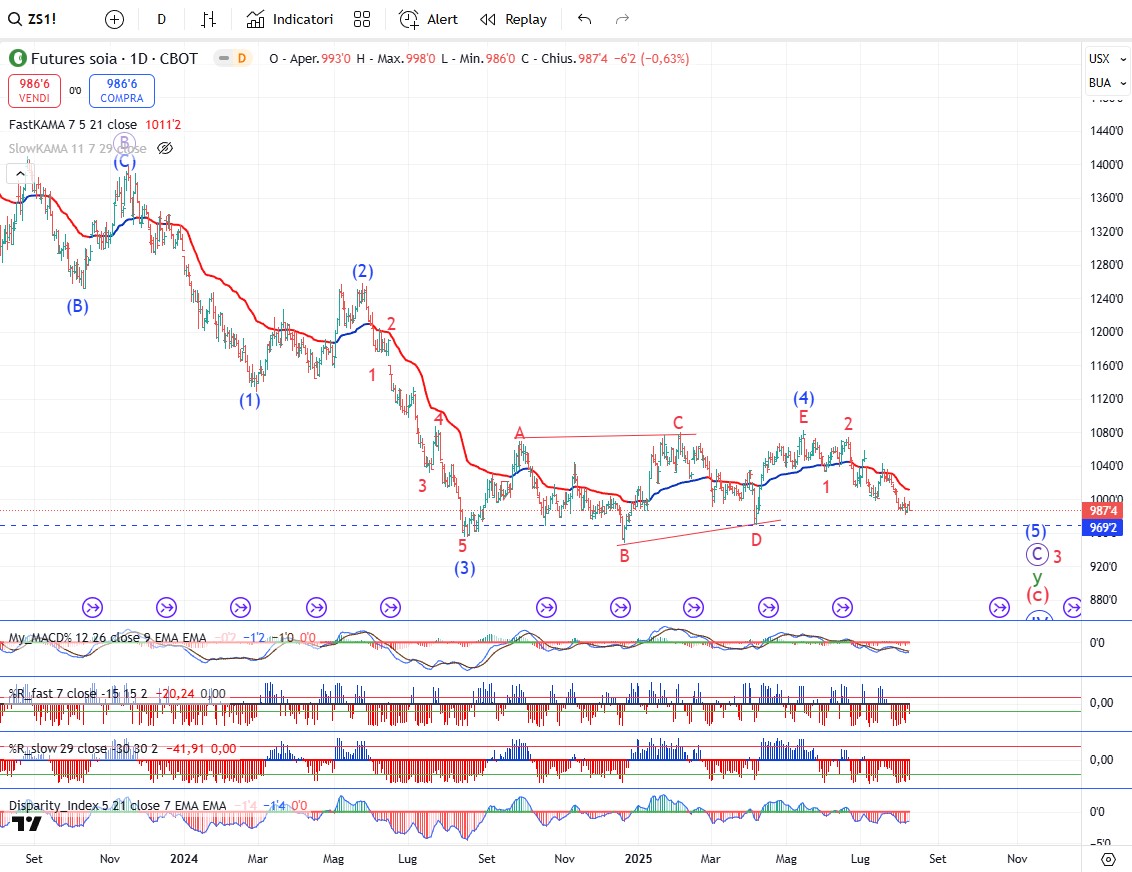Show the hidden SlowKAMA indicator
The image size is (1132, 872).
click(166, 148)
